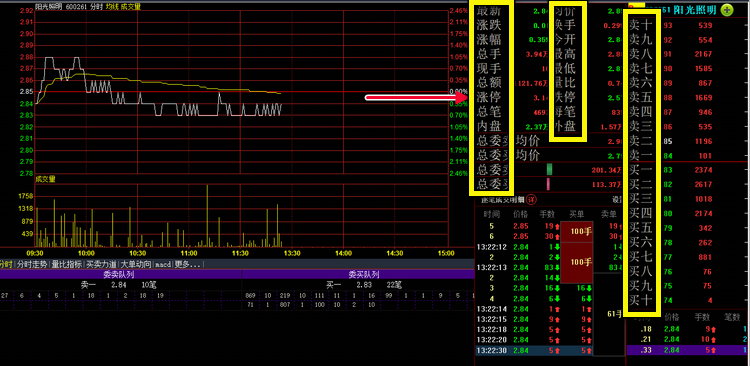Viewport: 750px width, 366px height.
Task: Open the red 详 detail icon
Action: point(531,199)
